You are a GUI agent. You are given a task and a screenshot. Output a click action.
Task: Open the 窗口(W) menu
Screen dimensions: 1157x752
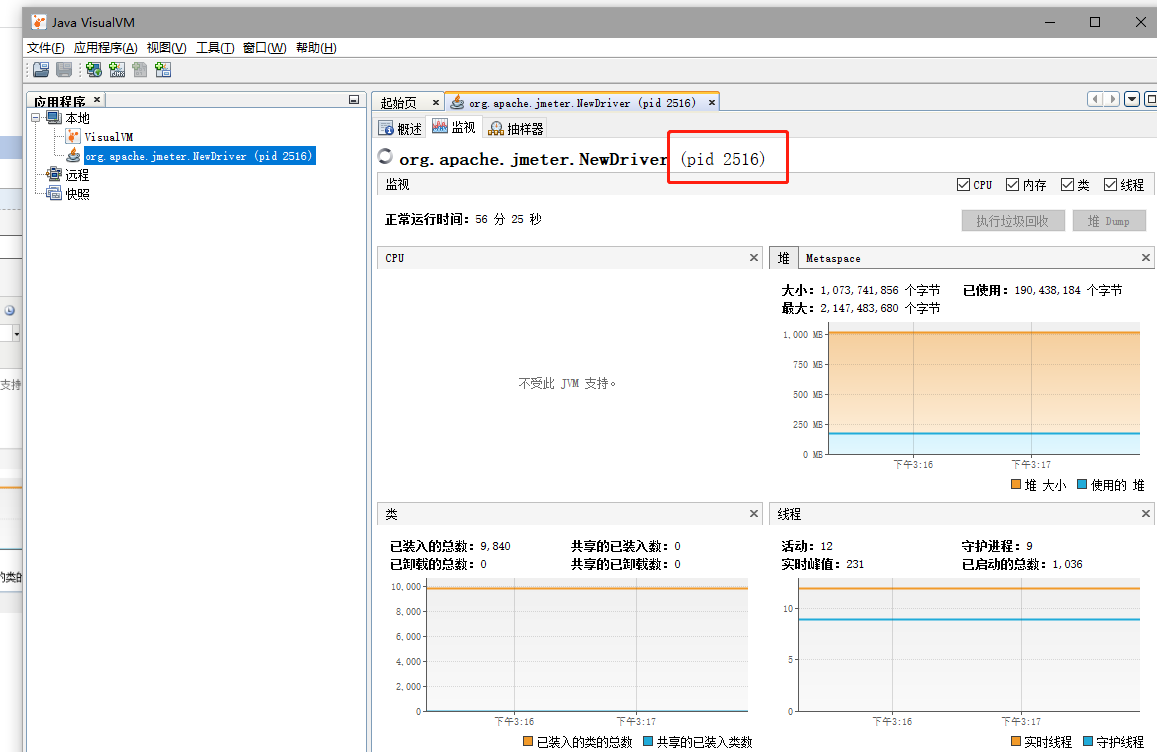coord(264,48)
